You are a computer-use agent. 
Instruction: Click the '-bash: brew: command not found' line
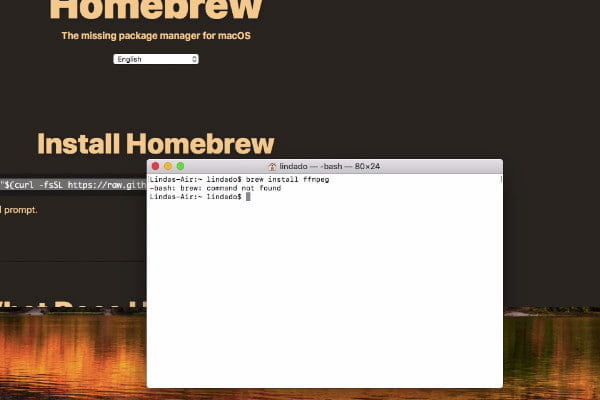point(215,188)
